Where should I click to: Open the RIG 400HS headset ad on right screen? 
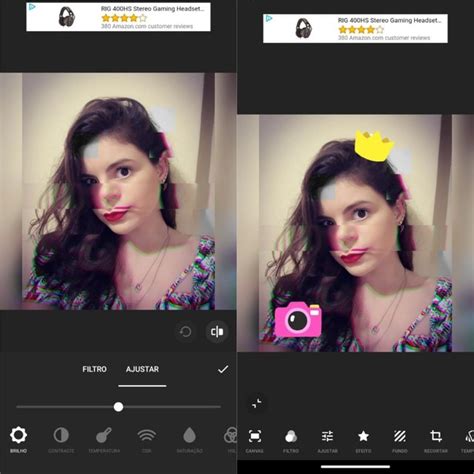(355, 28)
